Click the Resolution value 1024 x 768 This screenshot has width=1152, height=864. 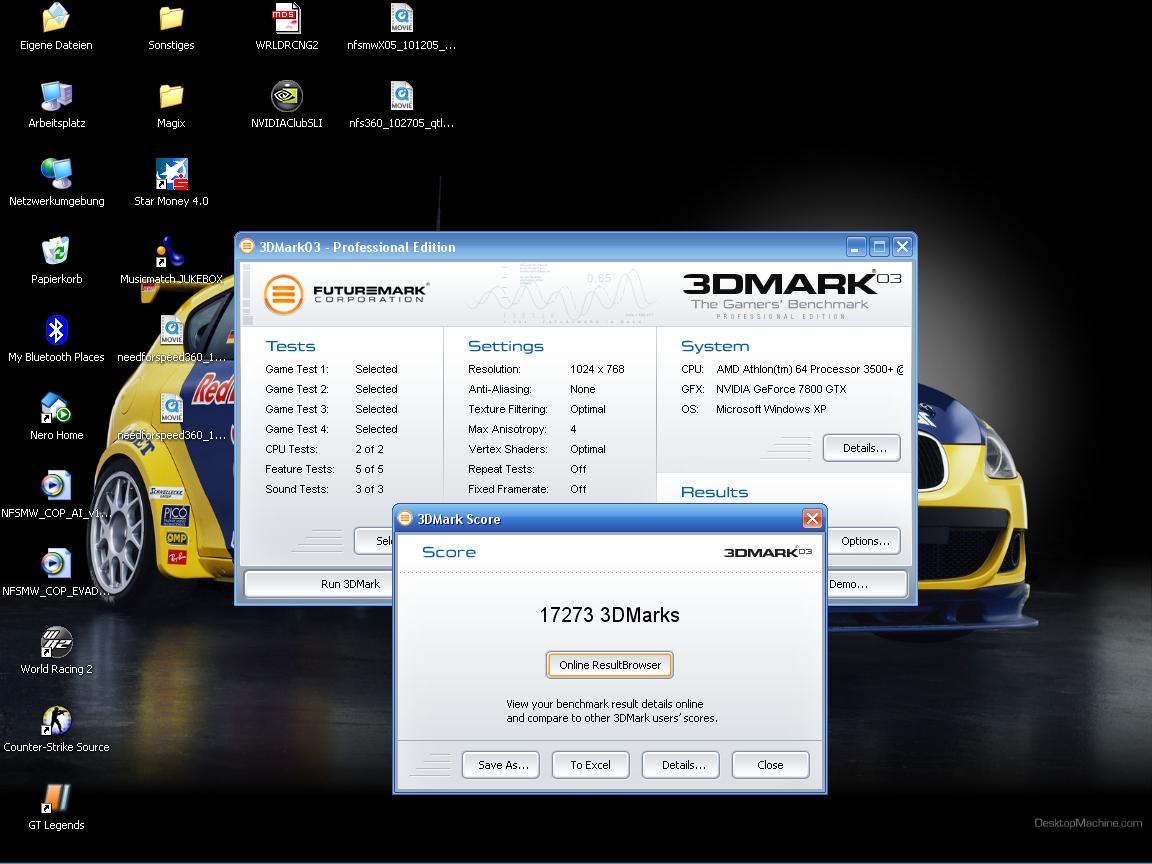tap(597, 369)
